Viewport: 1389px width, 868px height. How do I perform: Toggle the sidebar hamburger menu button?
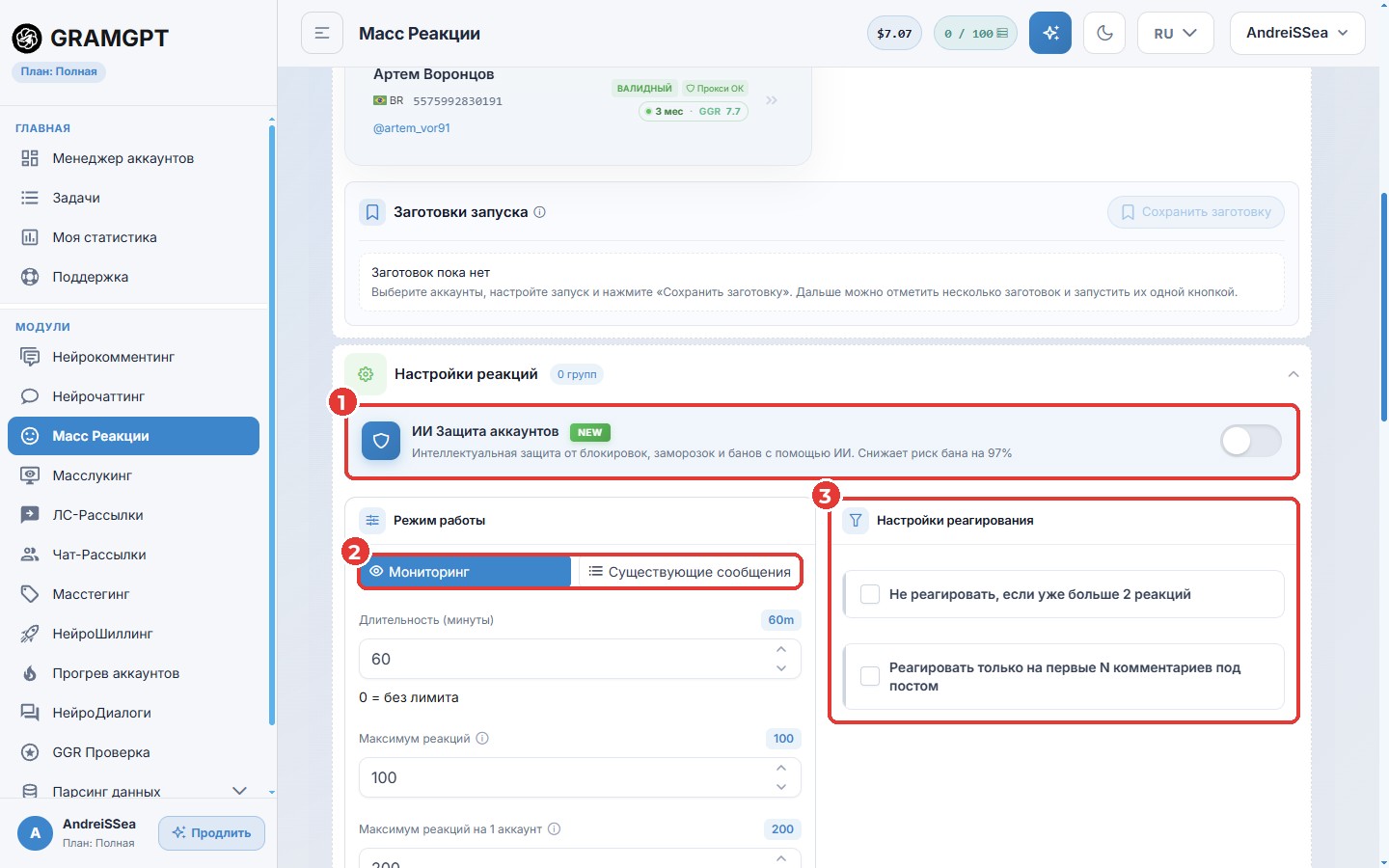322,33
